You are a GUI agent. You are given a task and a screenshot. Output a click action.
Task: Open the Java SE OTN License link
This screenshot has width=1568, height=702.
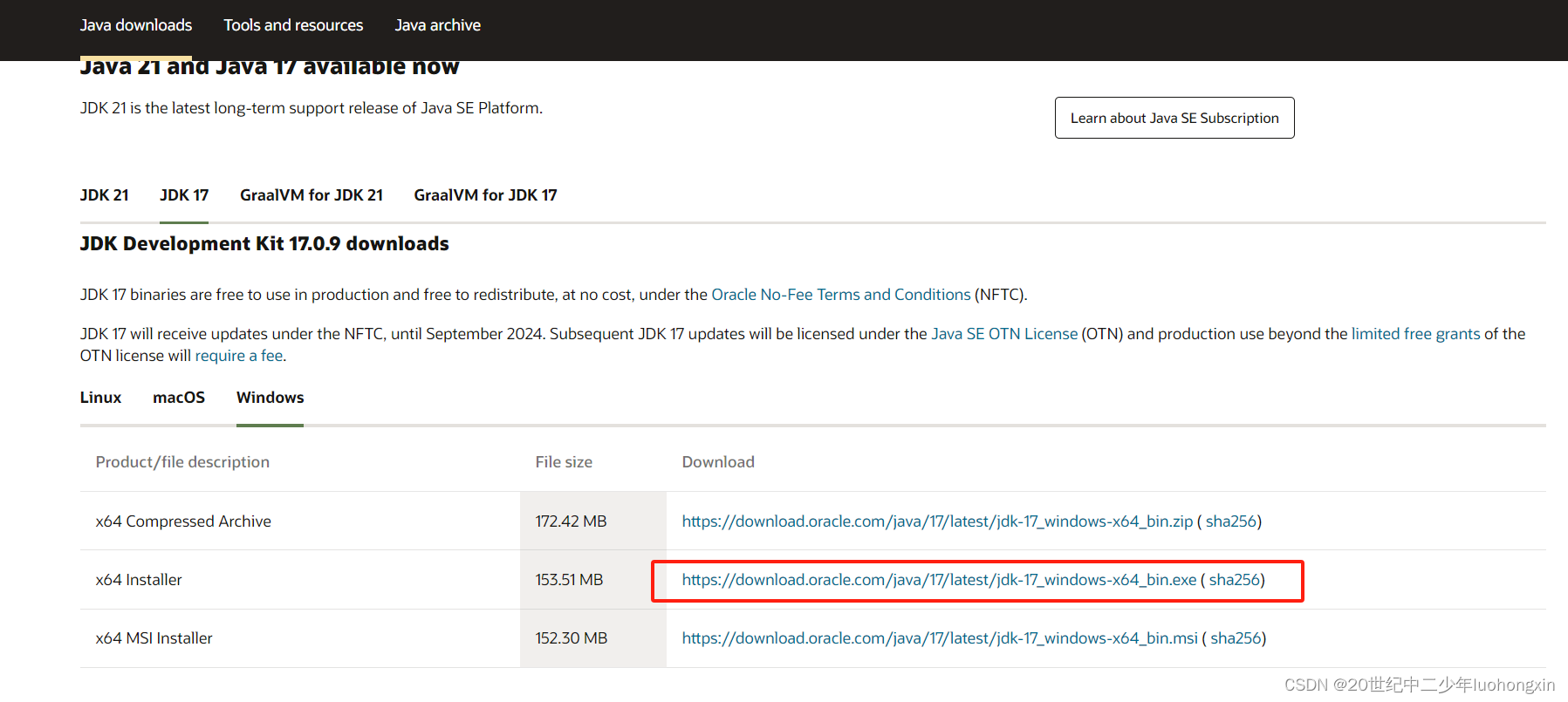(1004, 334)
